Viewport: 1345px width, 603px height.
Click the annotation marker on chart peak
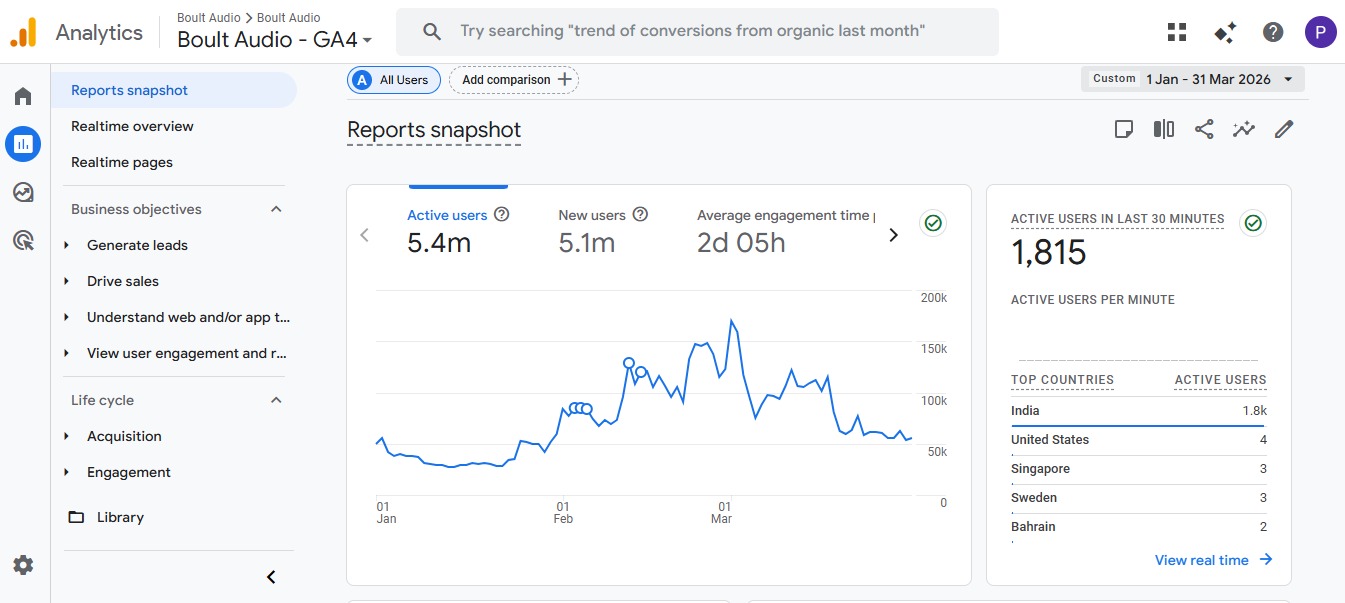629,363
